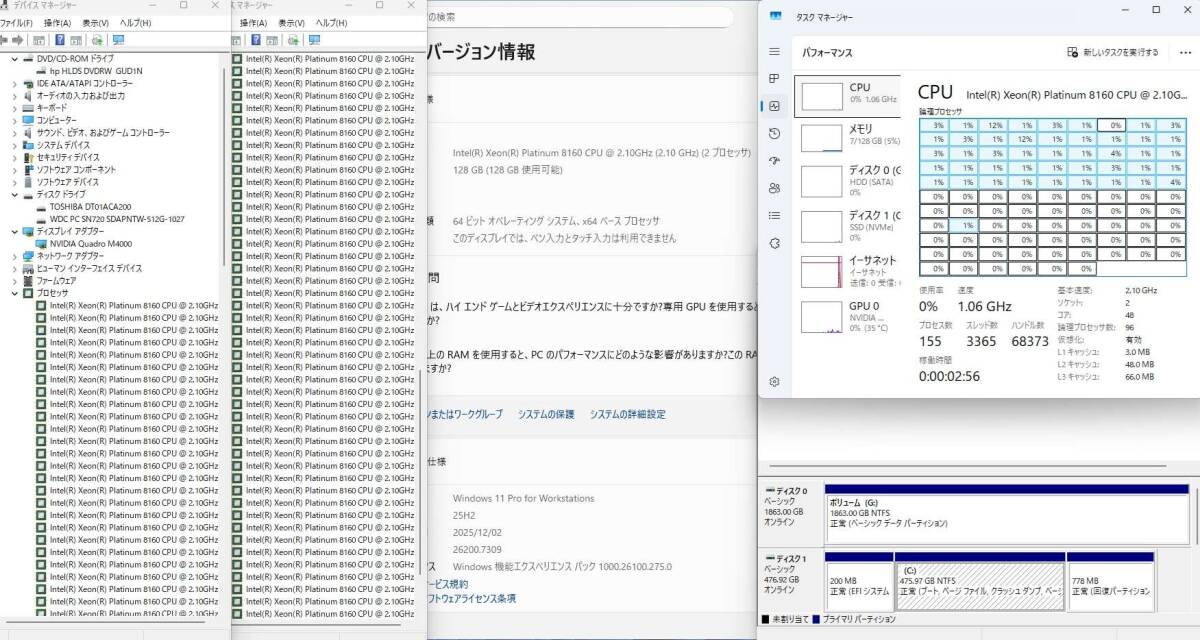
Task: Select the イーサネット performance thumbnail
Action: click(823, 272)
